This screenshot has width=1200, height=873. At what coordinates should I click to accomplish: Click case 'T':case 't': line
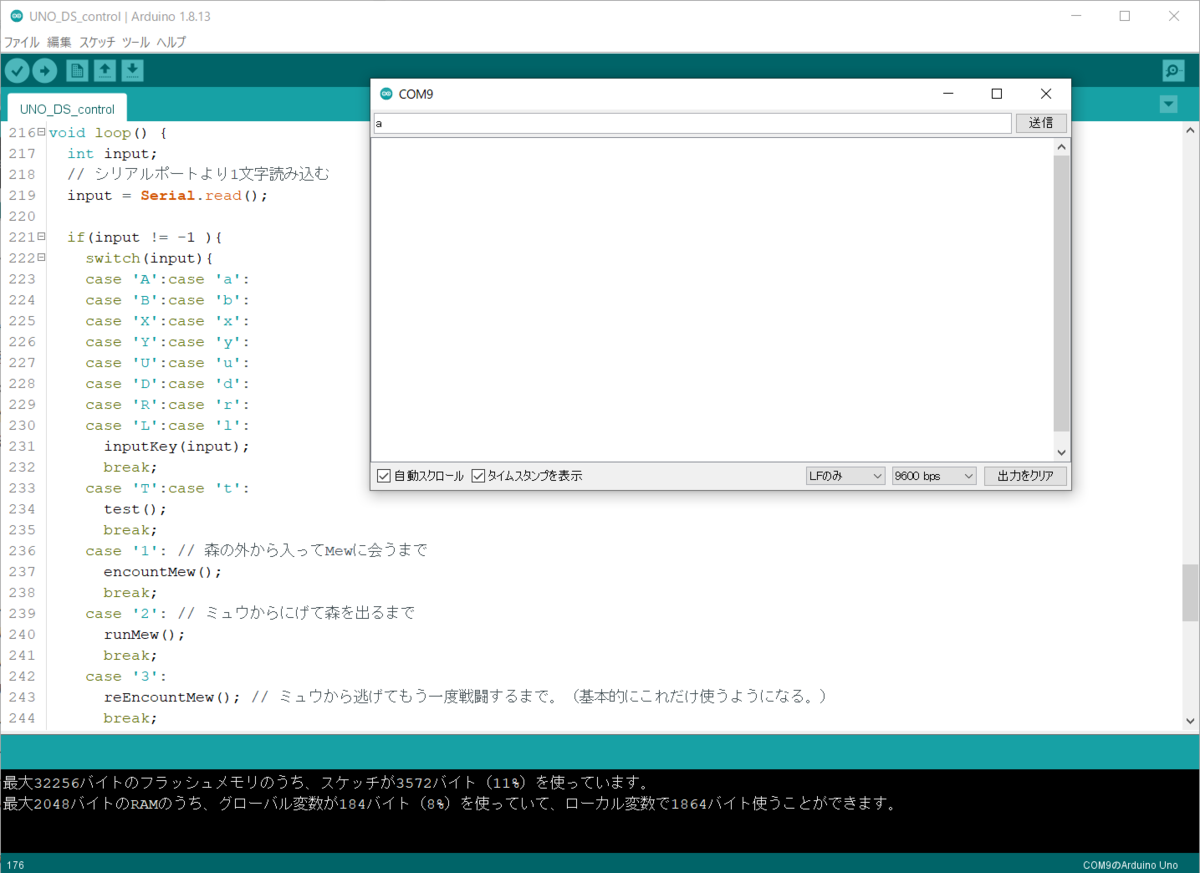click(x=167, y=488)
